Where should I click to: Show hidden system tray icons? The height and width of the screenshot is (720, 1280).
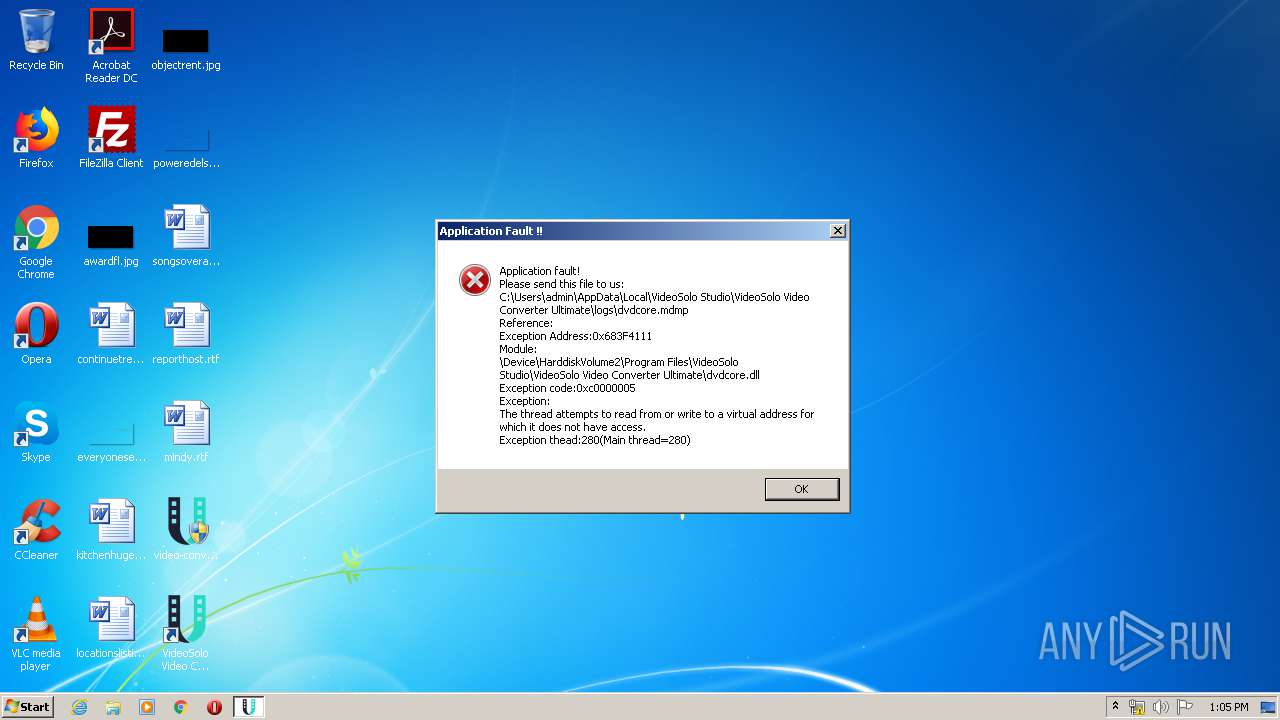click(x=1115, y=706)
